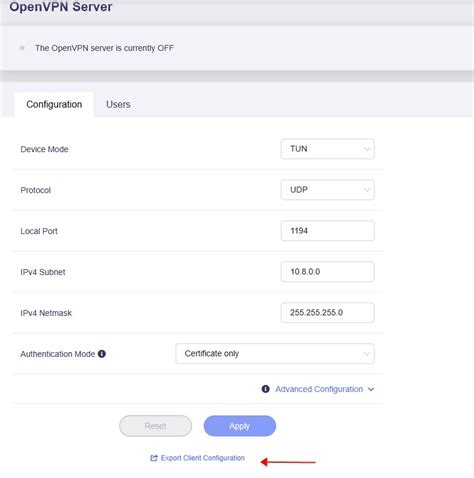
Task: Click the Advanced Configuration info icon
Action: (265, 389)
